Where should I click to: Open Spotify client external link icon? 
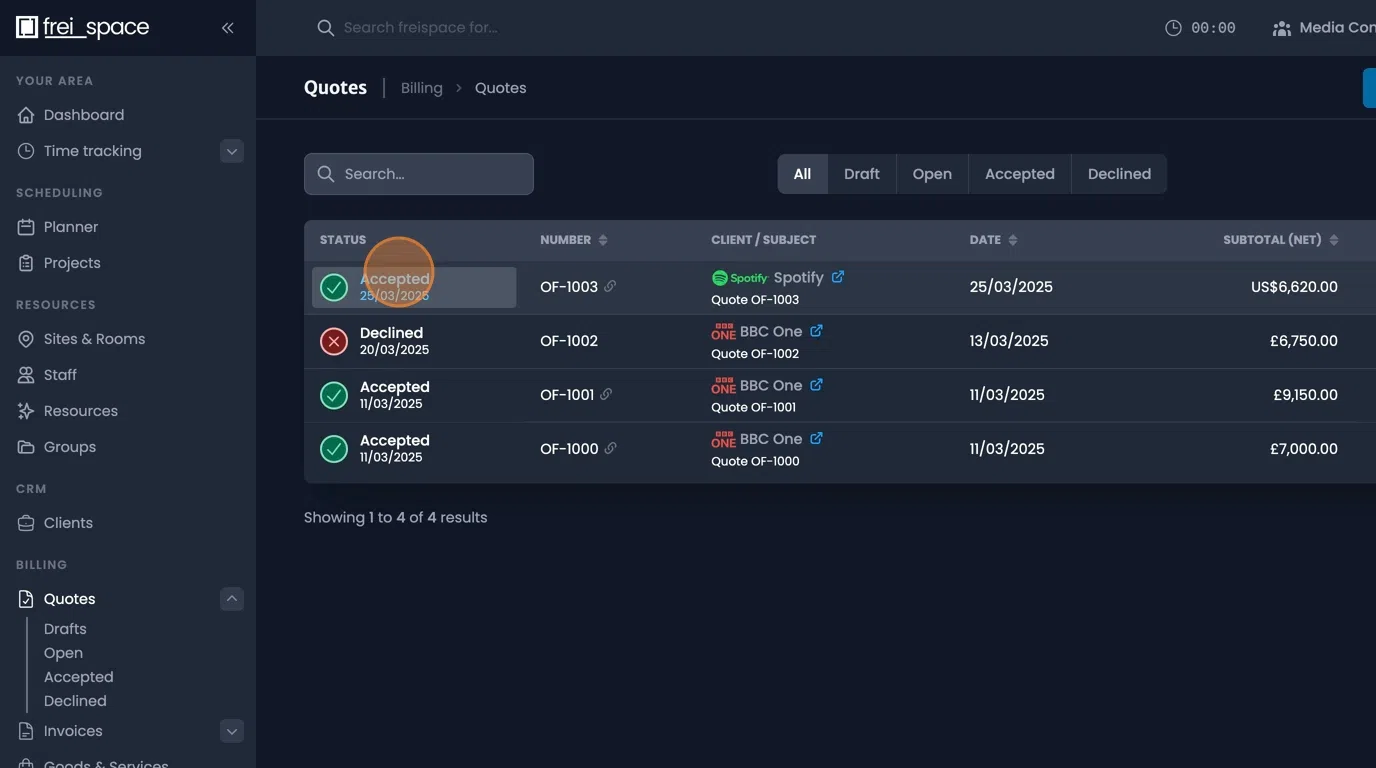[x=838, y=277]
